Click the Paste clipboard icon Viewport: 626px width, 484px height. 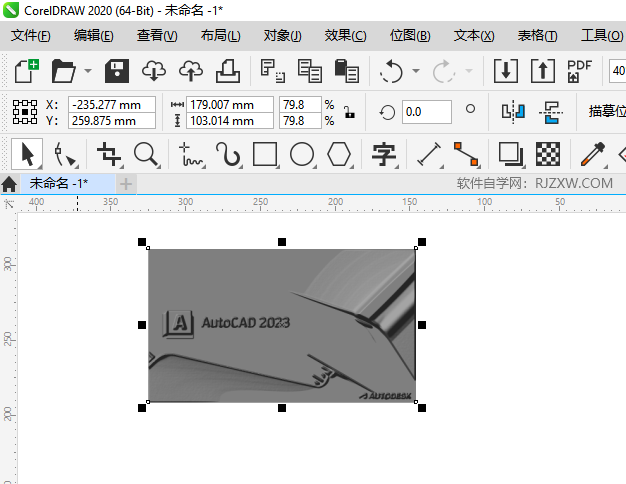coord(347,71)
